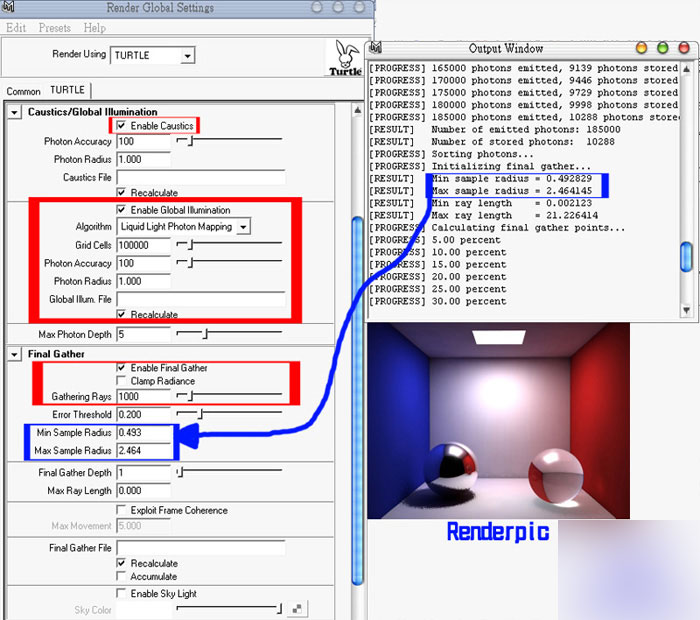This screenshot has height=620, width=700.
Task: Click the Caustics File text field
Action: coord(201,177)
